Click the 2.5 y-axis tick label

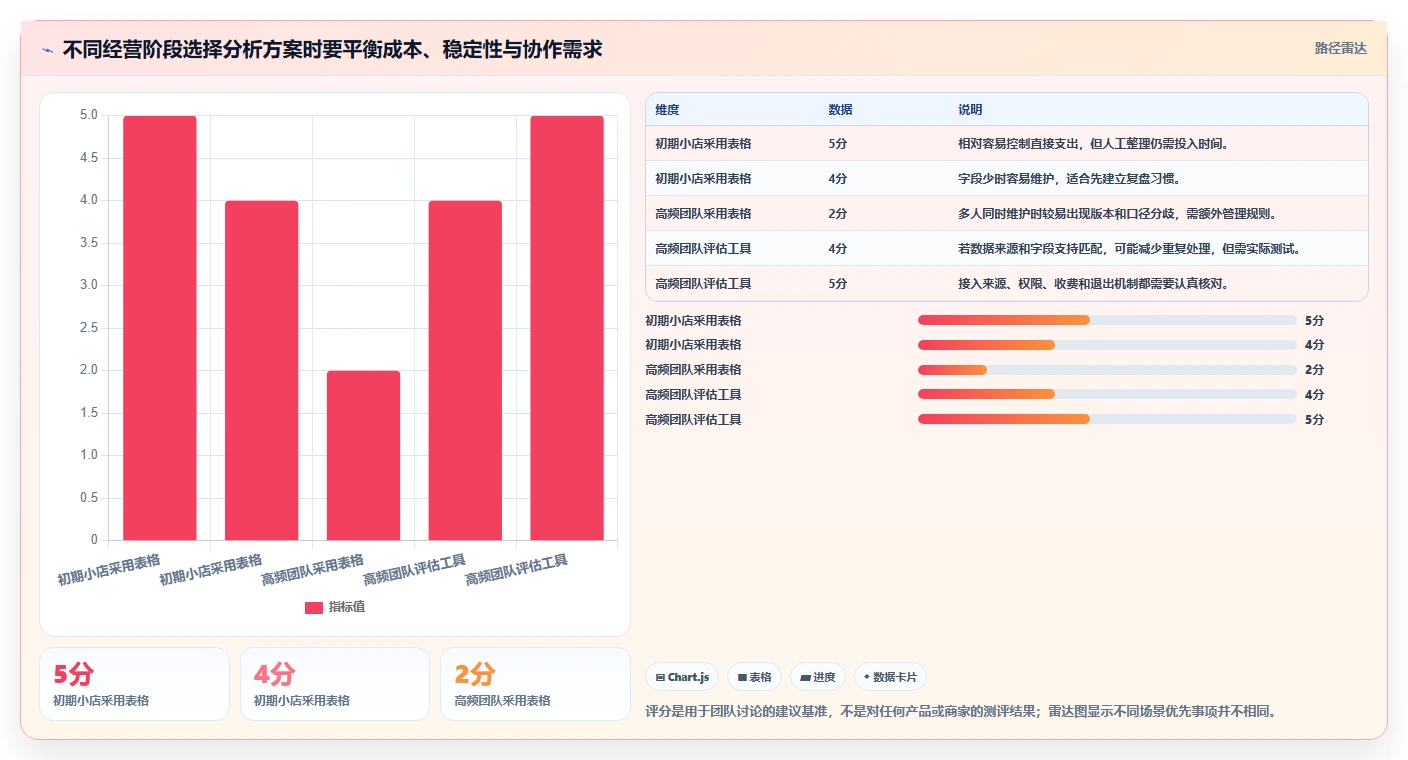coord(88,328)
